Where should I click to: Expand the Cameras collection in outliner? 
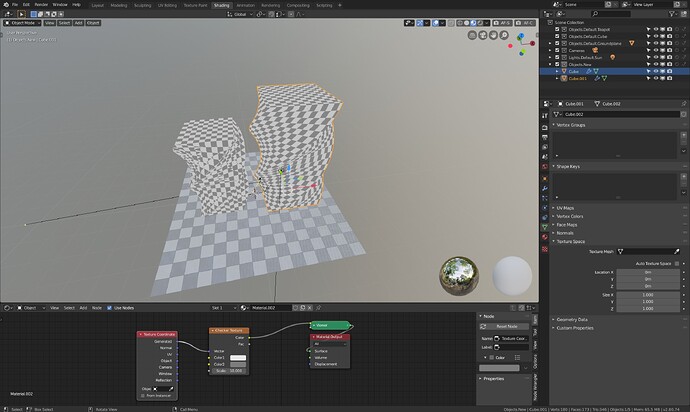[x=550, y=51]
